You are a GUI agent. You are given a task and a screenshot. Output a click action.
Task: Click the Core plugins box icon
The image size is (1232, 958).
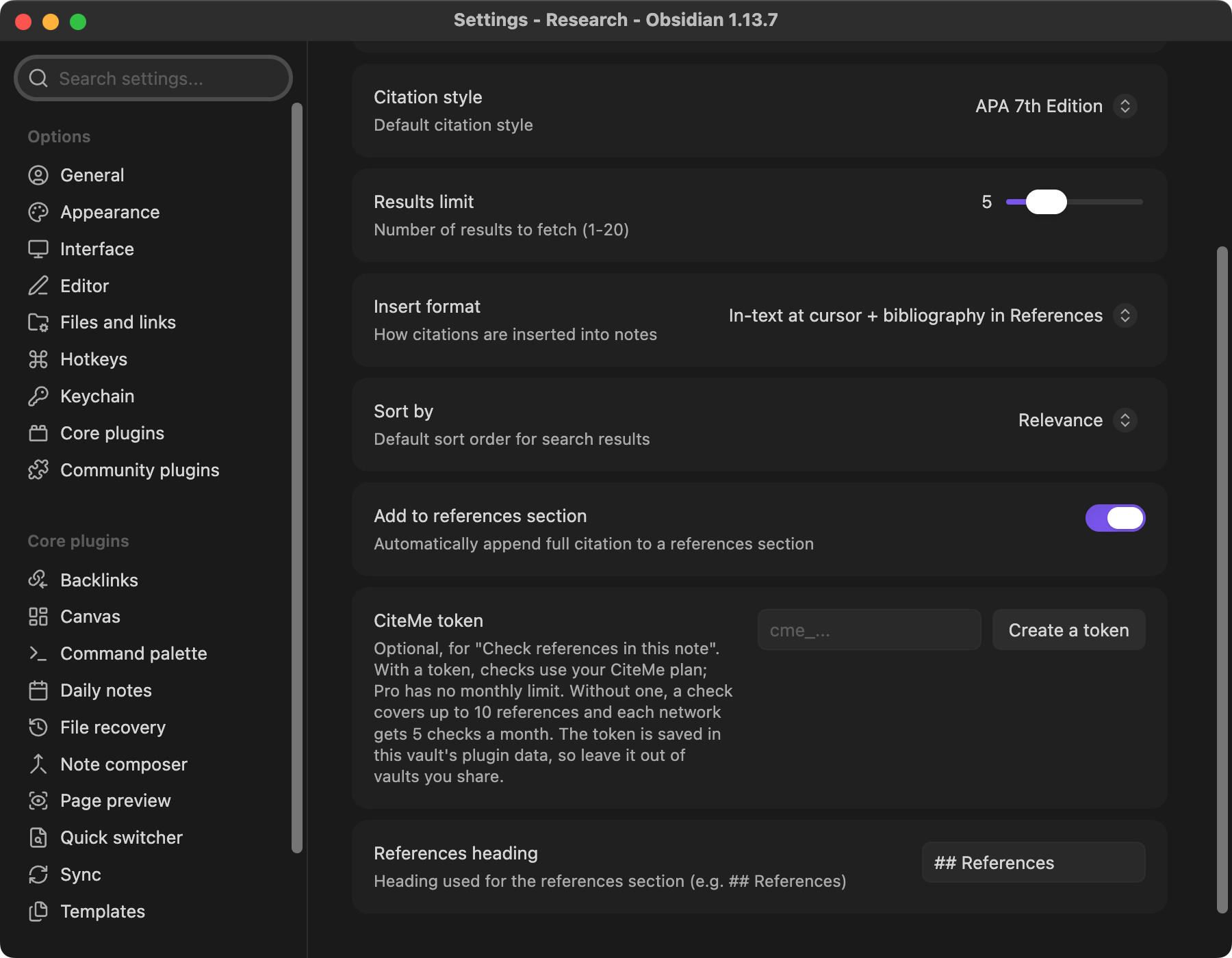38,433
